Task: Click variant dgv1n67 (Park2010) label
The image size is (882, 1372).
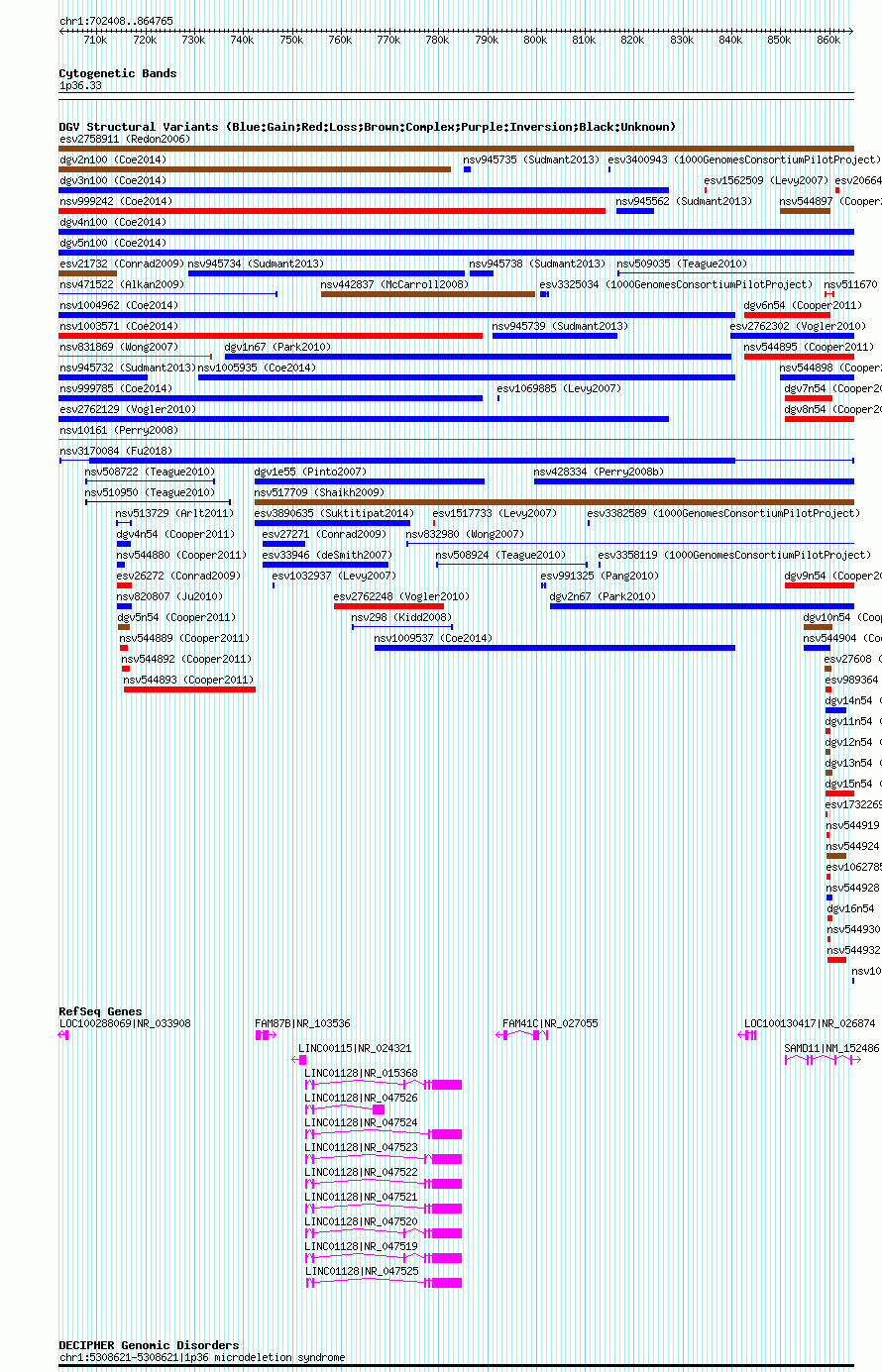Action: [x=276, y=348]
